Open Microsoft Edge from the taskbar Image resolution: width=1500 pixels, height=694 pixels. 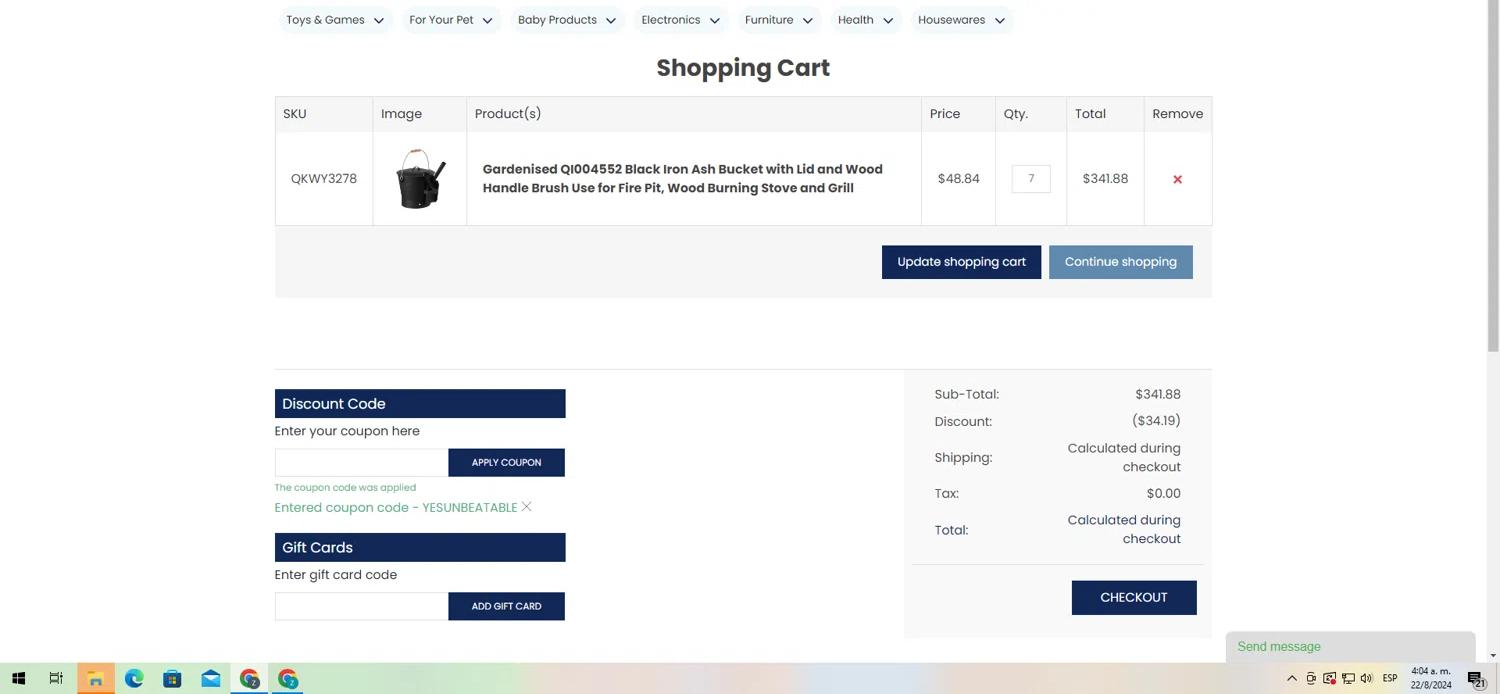(x=134, y=679)
